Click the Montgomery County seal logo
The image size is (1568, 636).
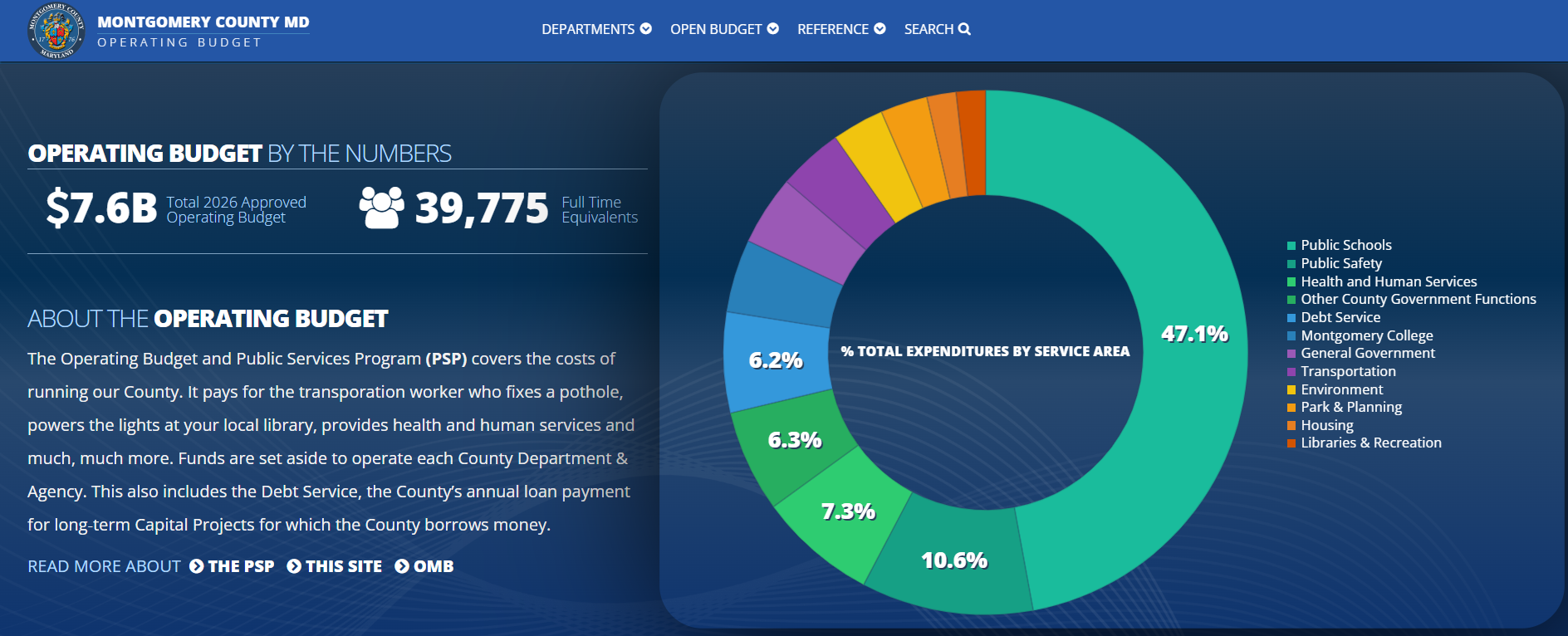pos(56,31)
